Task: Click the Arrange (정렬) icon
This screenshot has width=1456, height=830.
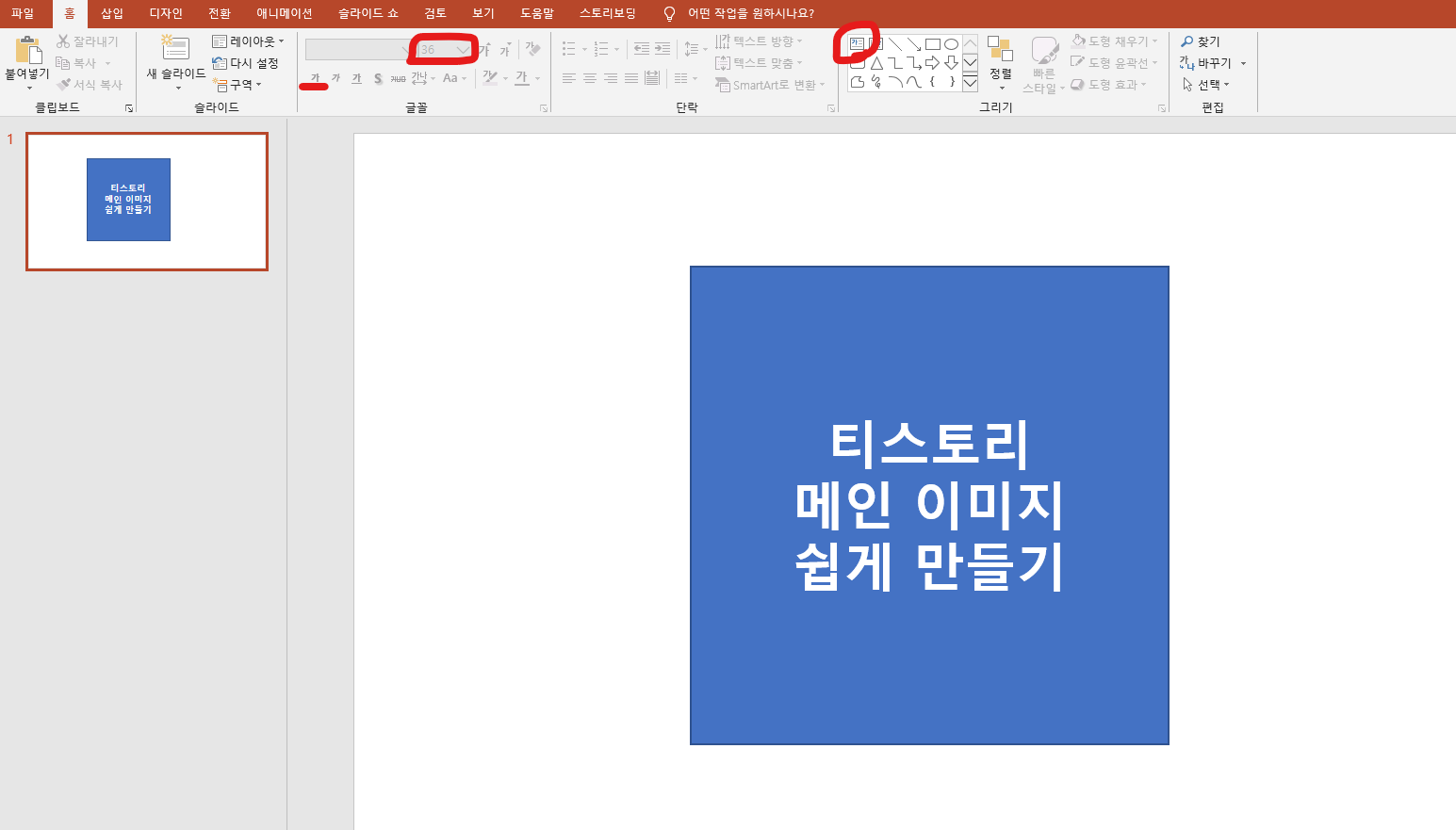Action: click(1000, 49)
